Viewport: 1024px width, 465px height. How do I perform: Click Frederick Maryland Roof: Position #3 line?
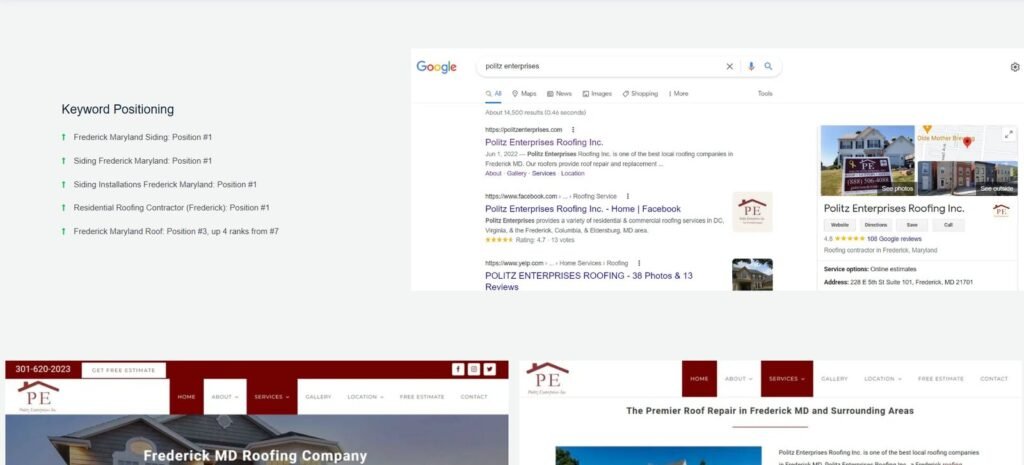176,231
